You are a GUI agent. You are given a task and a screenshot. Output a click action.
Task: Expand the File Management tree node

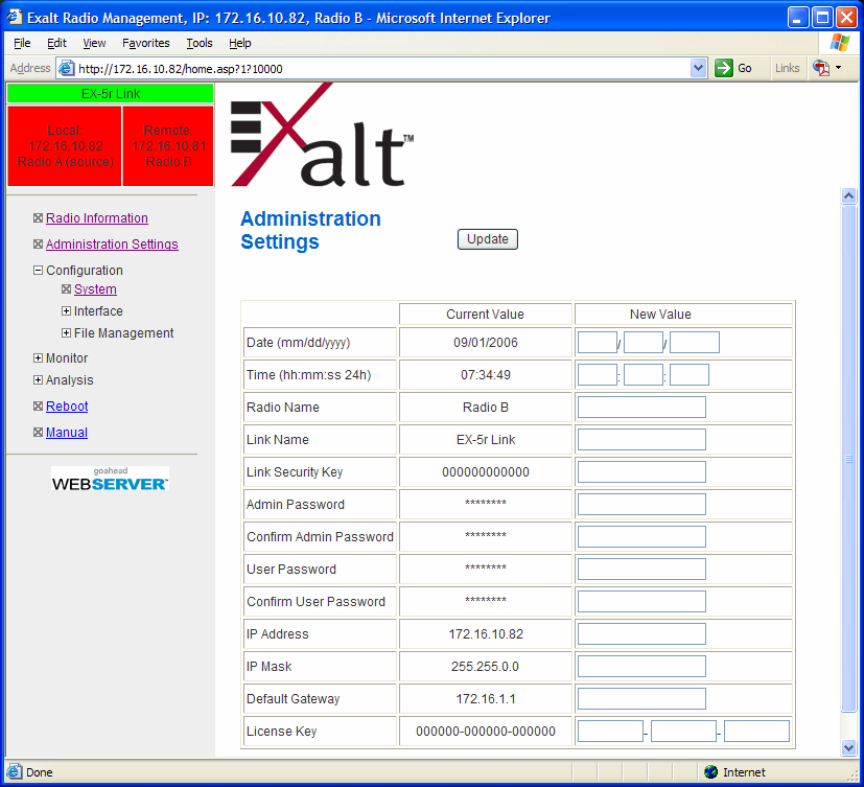tap(66, 333)
